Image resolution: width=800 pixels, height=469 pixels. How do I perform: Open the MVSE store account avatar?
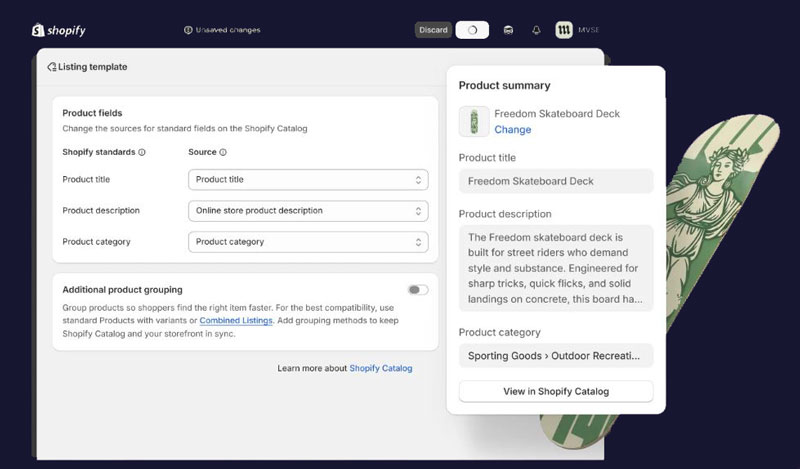(x=564, y=30)
